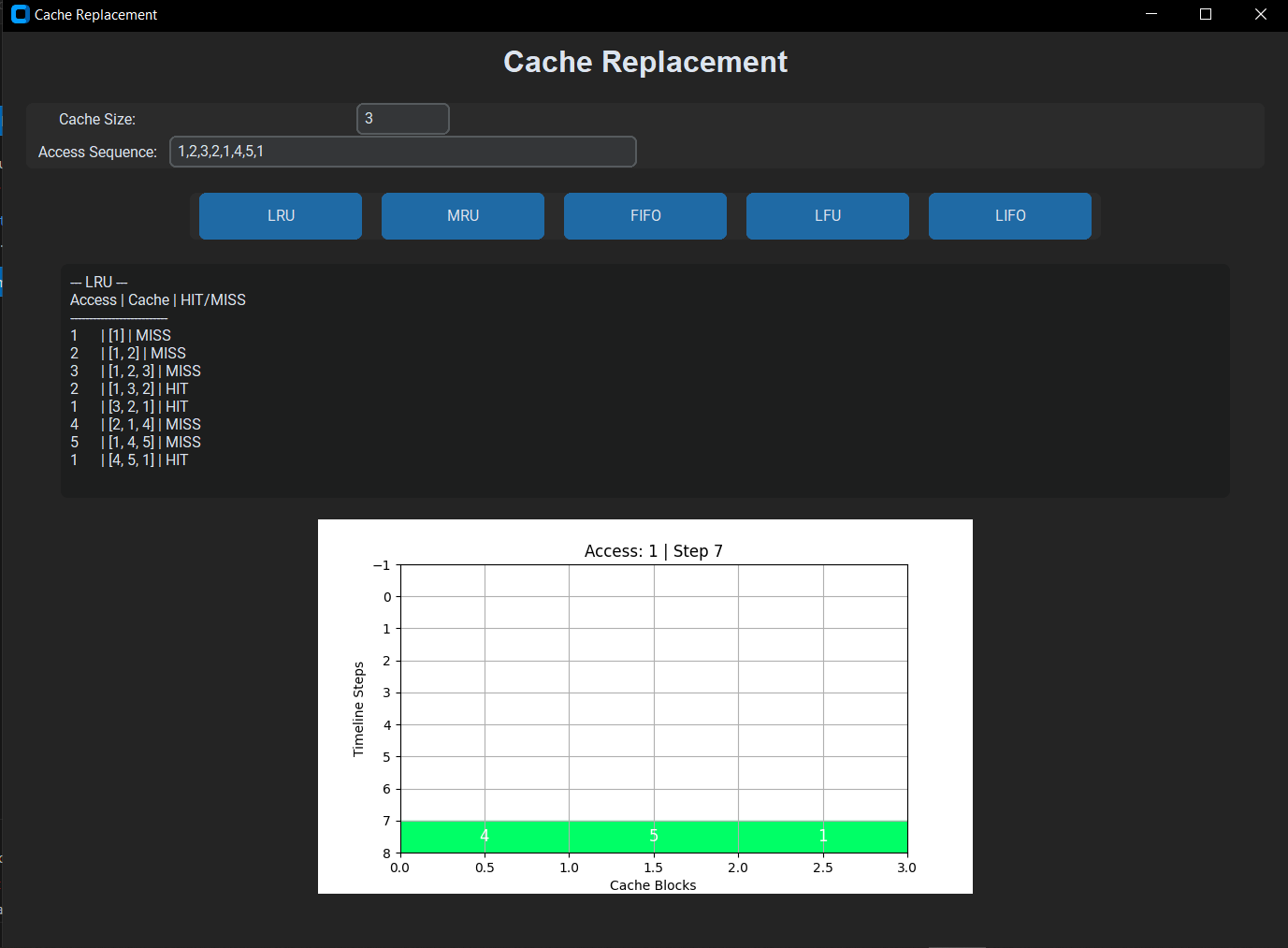Click the 'Cache Size:' label
The height and width of the screenshot is (948, 1288).
(x=97, y=120)
